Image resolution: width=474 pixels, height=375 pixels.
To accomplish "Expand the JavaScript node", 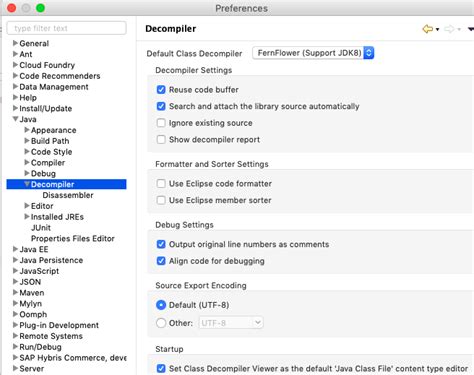I will [15, 271].
